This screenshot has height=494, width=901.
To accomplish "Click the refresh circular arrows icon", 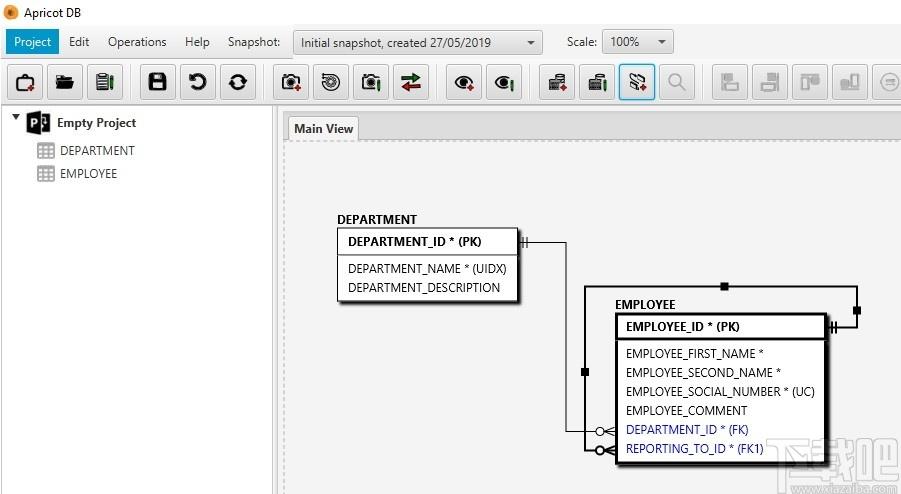I will point(238,82).
